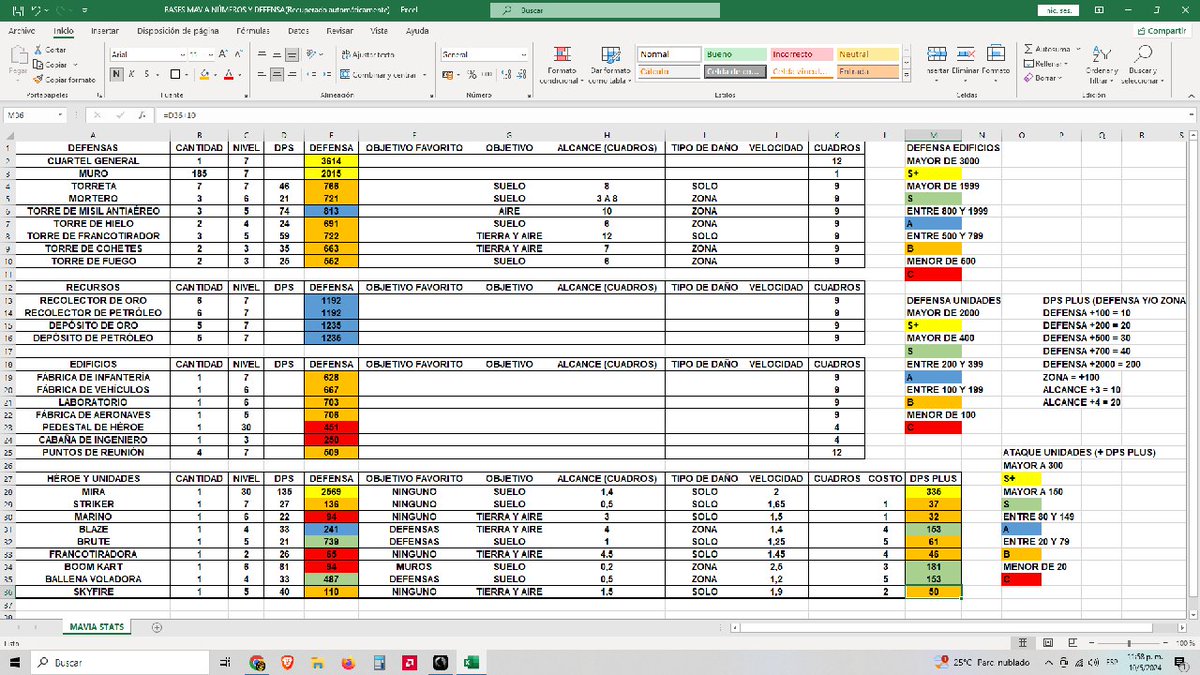The image size is (1200, 675).
Task: Insert a function with the fx icon
Action: coord(141,116)
